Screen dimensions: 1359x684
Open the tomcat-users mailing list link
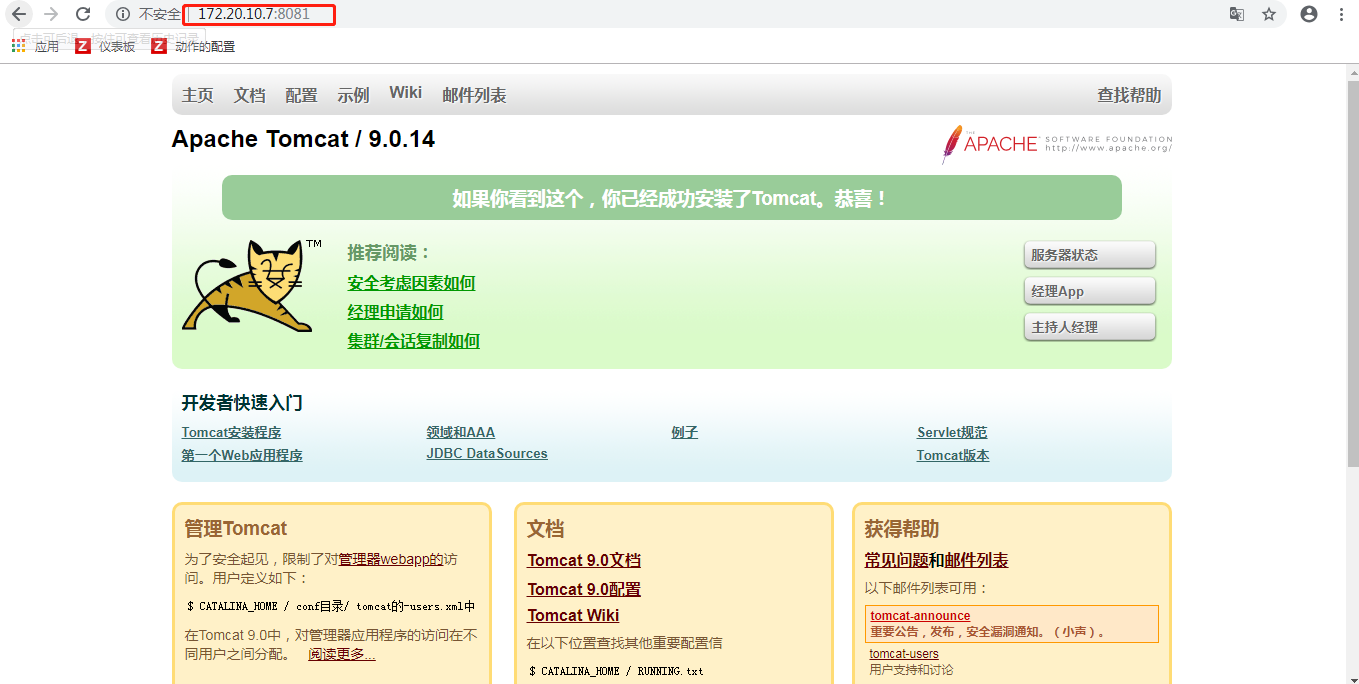point(904,654)
